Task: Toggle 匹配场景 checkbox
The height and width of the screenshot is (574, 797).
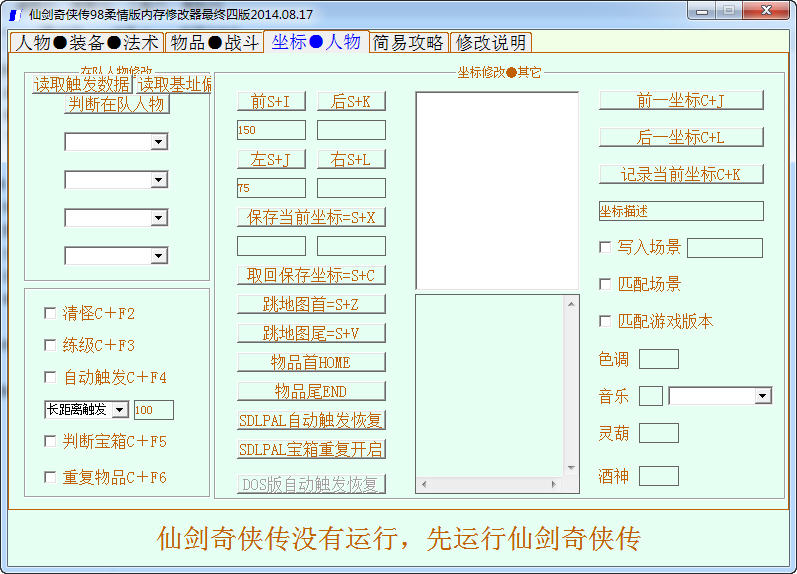Action: pos(605,284)
